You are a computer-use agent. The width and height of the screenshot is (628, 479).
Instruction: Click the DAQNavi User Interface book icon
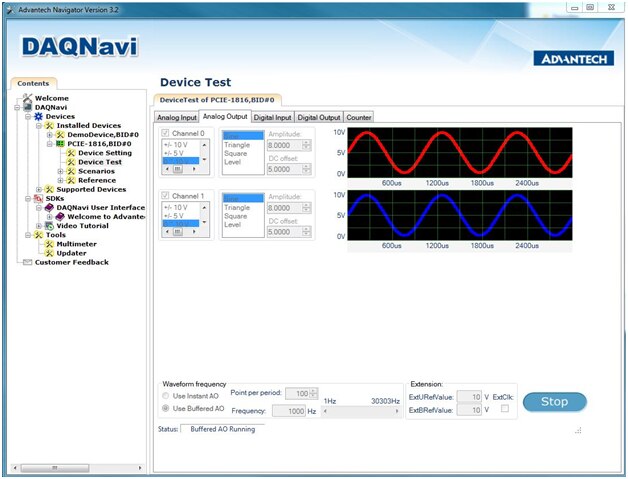click(49, 207)
